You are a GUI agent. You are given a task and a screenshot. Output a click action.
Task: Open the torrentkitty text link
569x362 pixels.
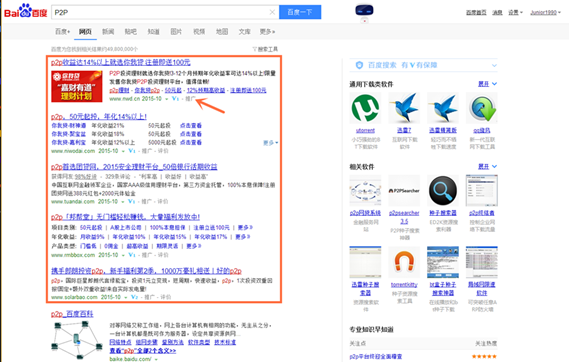coord(404,285)
